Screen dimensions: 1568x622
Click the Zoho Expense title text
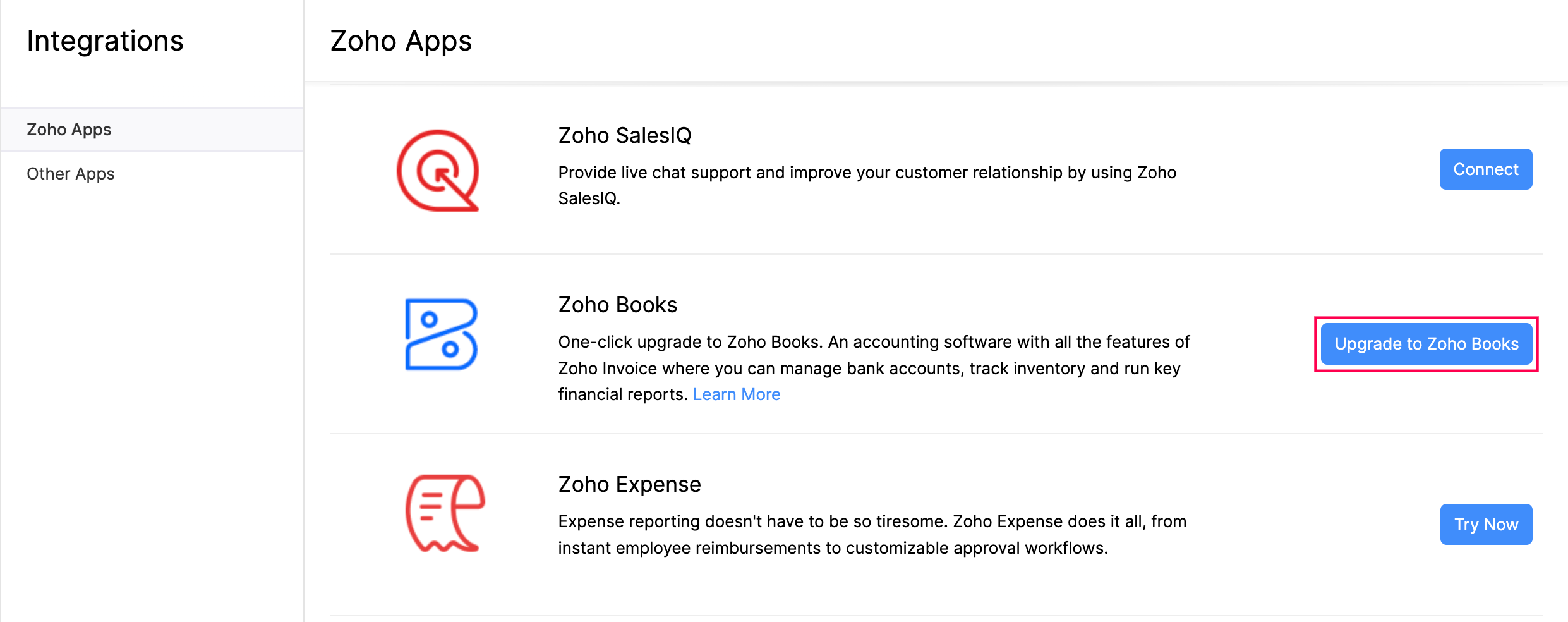(x=629, y=484)
